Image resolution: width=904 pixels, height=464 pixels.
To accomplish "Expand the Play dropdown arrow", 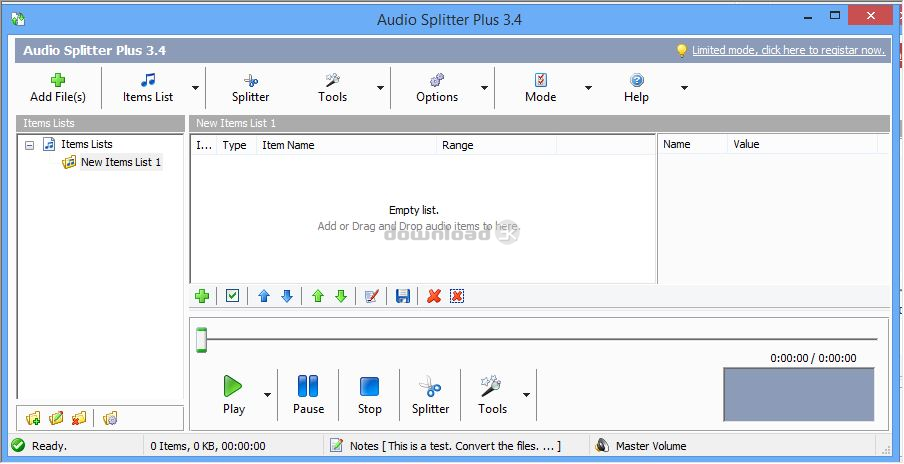I will click(268, 395).
